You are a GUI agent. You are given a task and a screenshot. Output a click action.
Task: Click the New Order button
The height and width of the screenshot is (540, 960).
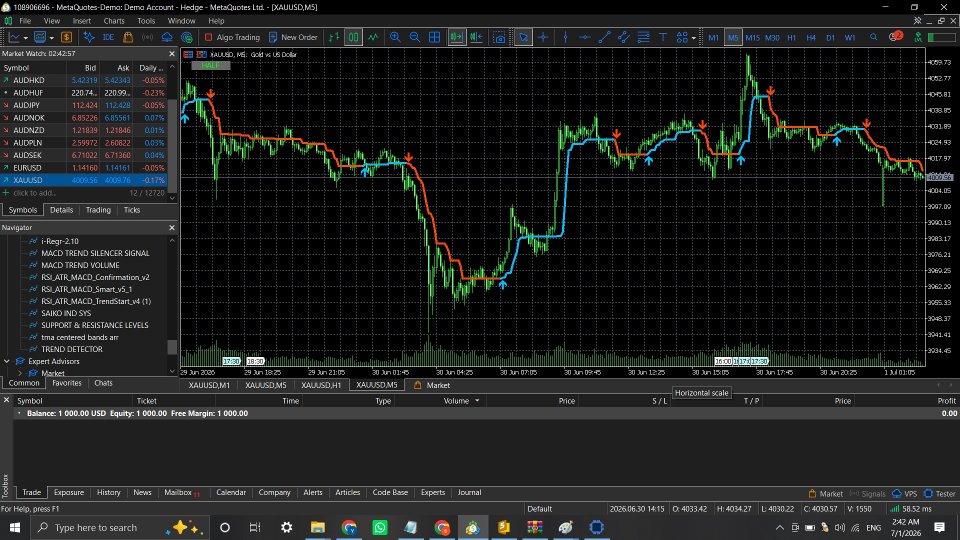point(294,37)
